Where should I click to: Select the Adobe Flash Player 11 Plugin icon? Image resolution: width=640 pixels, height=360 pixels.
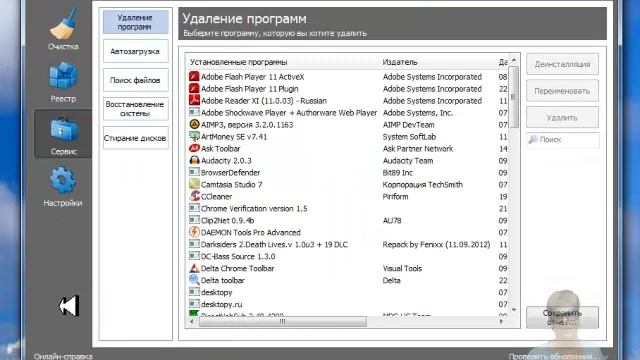tap(194, 88)
